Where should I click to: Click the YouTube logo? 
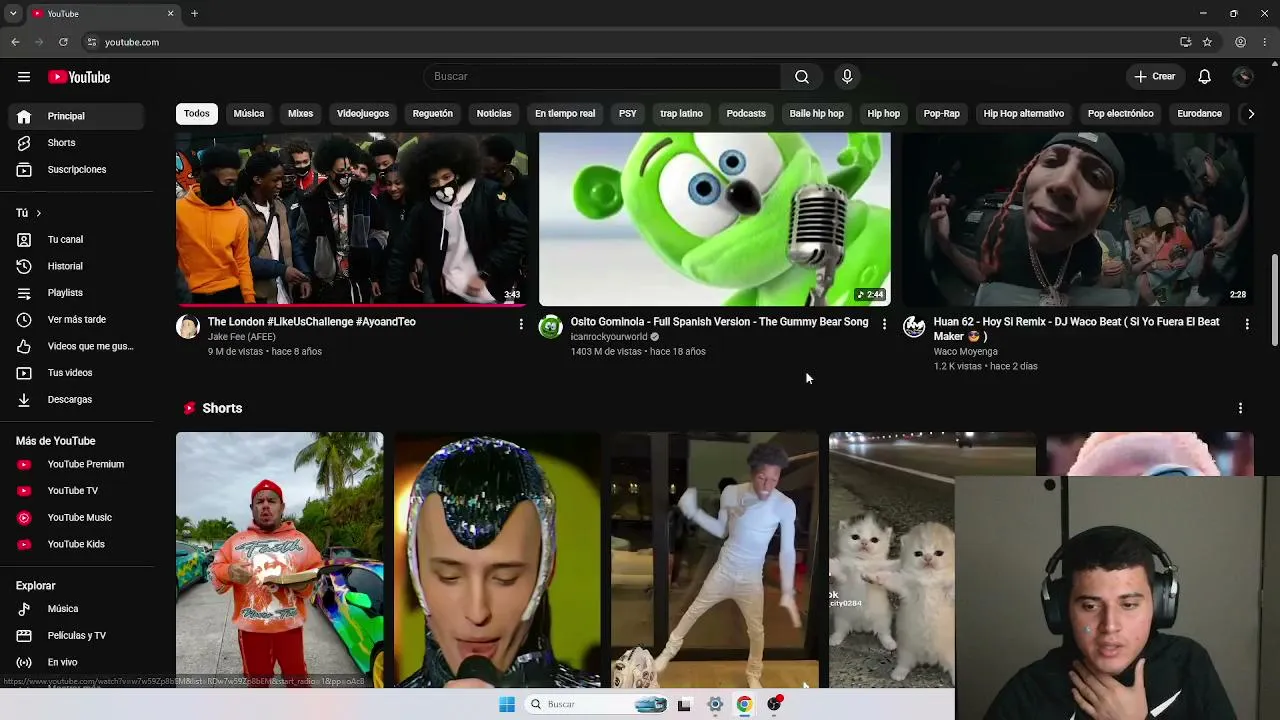click(x=79, y=77)
